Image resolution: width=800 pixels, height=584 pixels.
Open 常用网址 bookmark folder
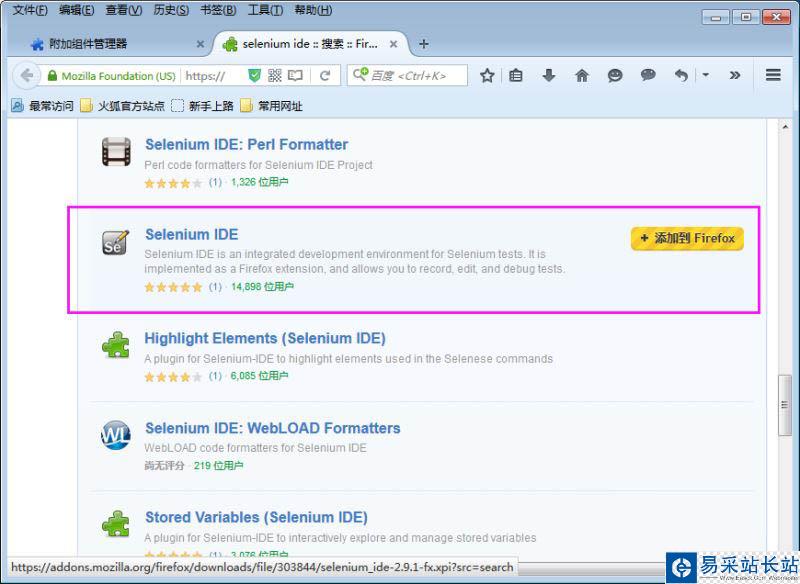271,106
